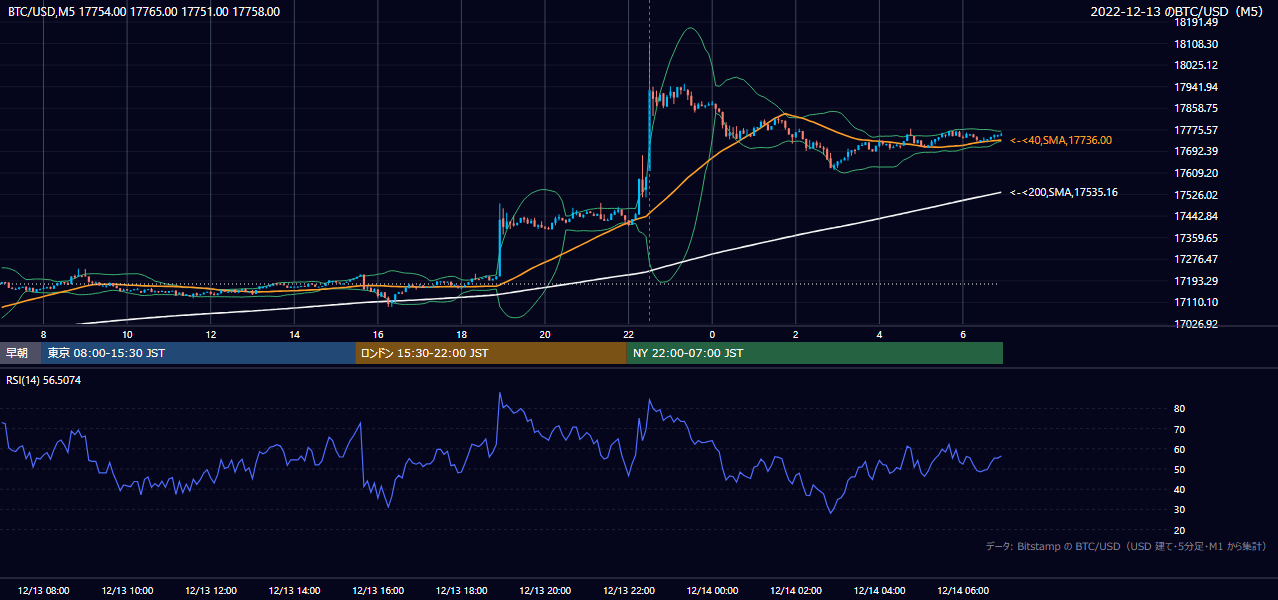Click the date label 12/13 10:00
This screenshot has height=600, width=1278.
pos(127,591)
